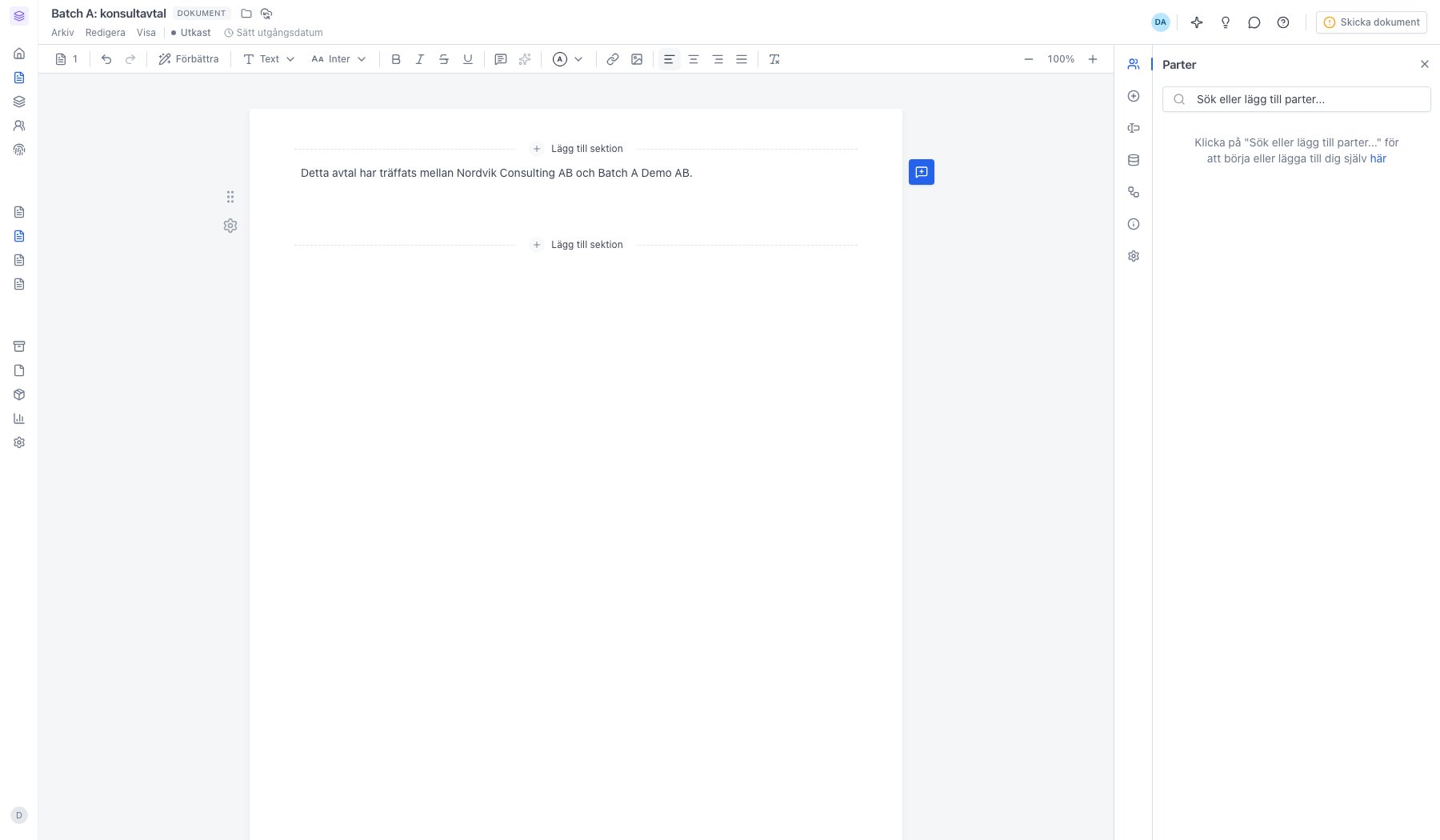Center align the text
Screen dimensions: 1440x840
(694, 59)
